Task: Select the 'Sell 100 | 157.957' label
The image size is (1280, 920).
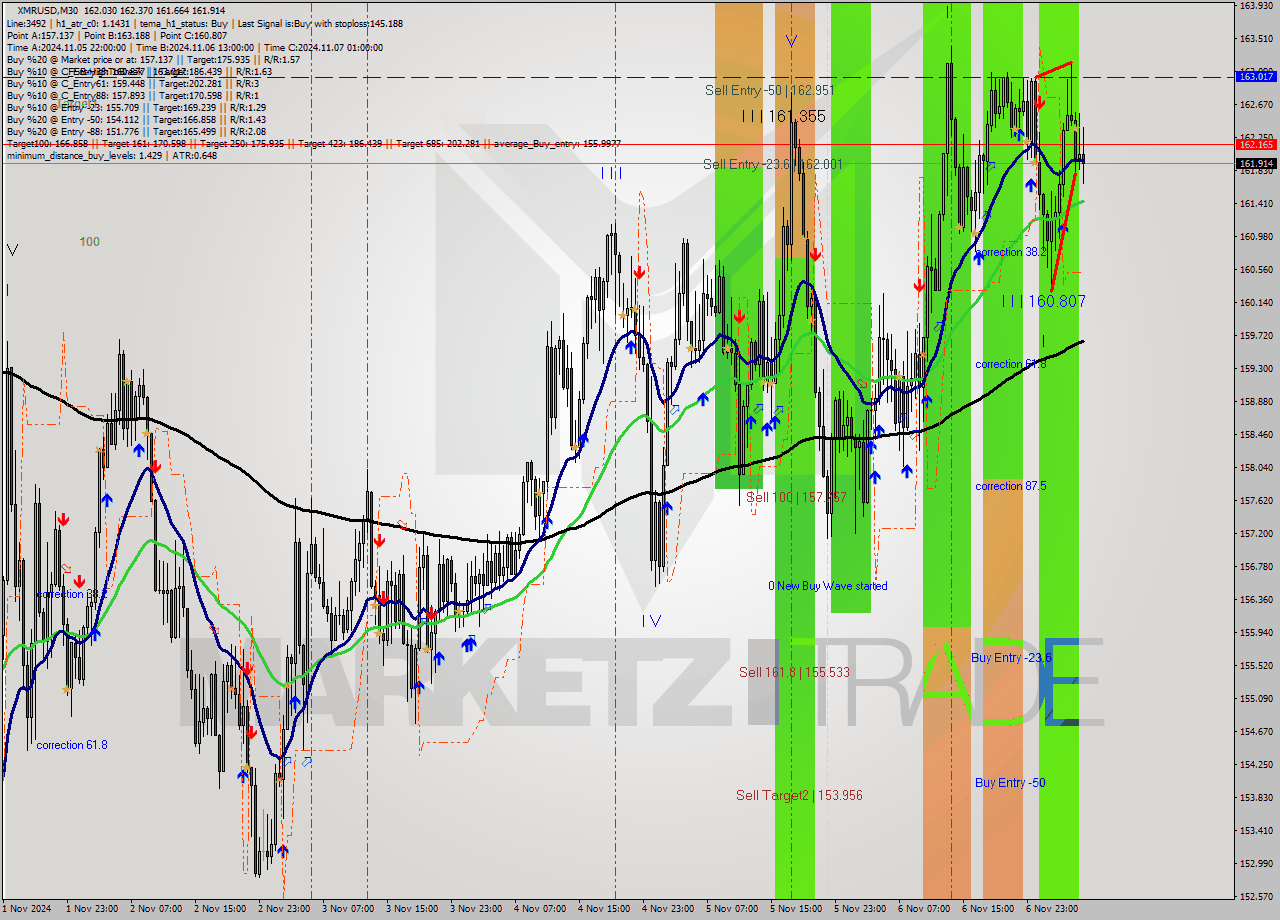Action: pyautogui.click(x=796, y=497)
